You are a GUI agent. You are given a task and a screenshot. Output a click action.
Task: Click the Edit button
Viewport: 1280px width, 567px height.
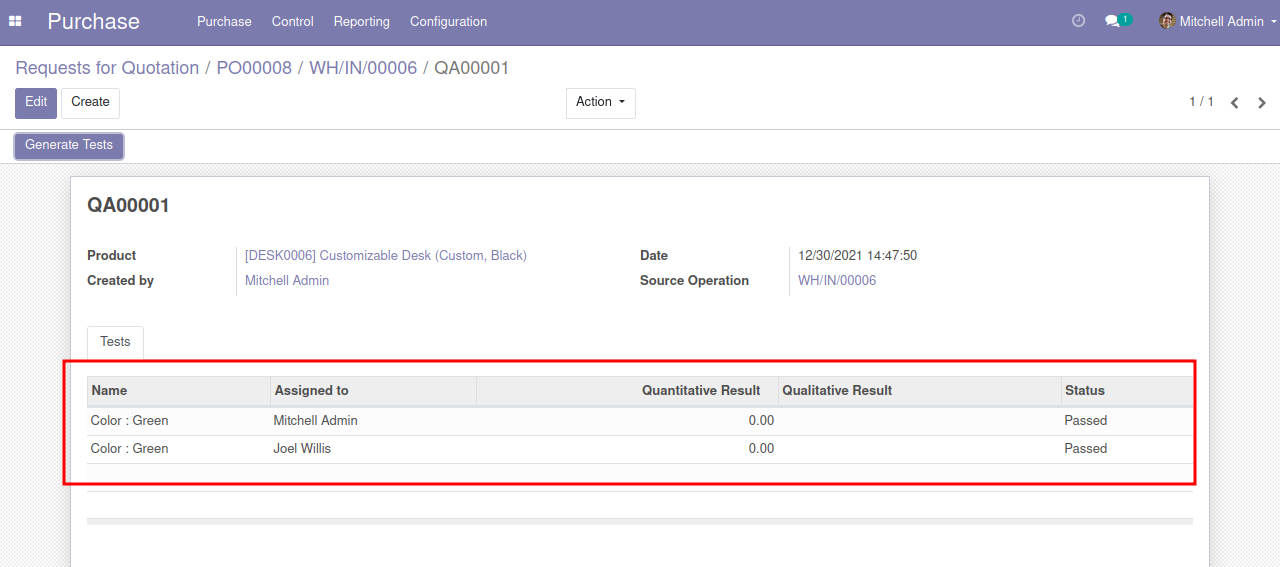click(x=36, y=103)
